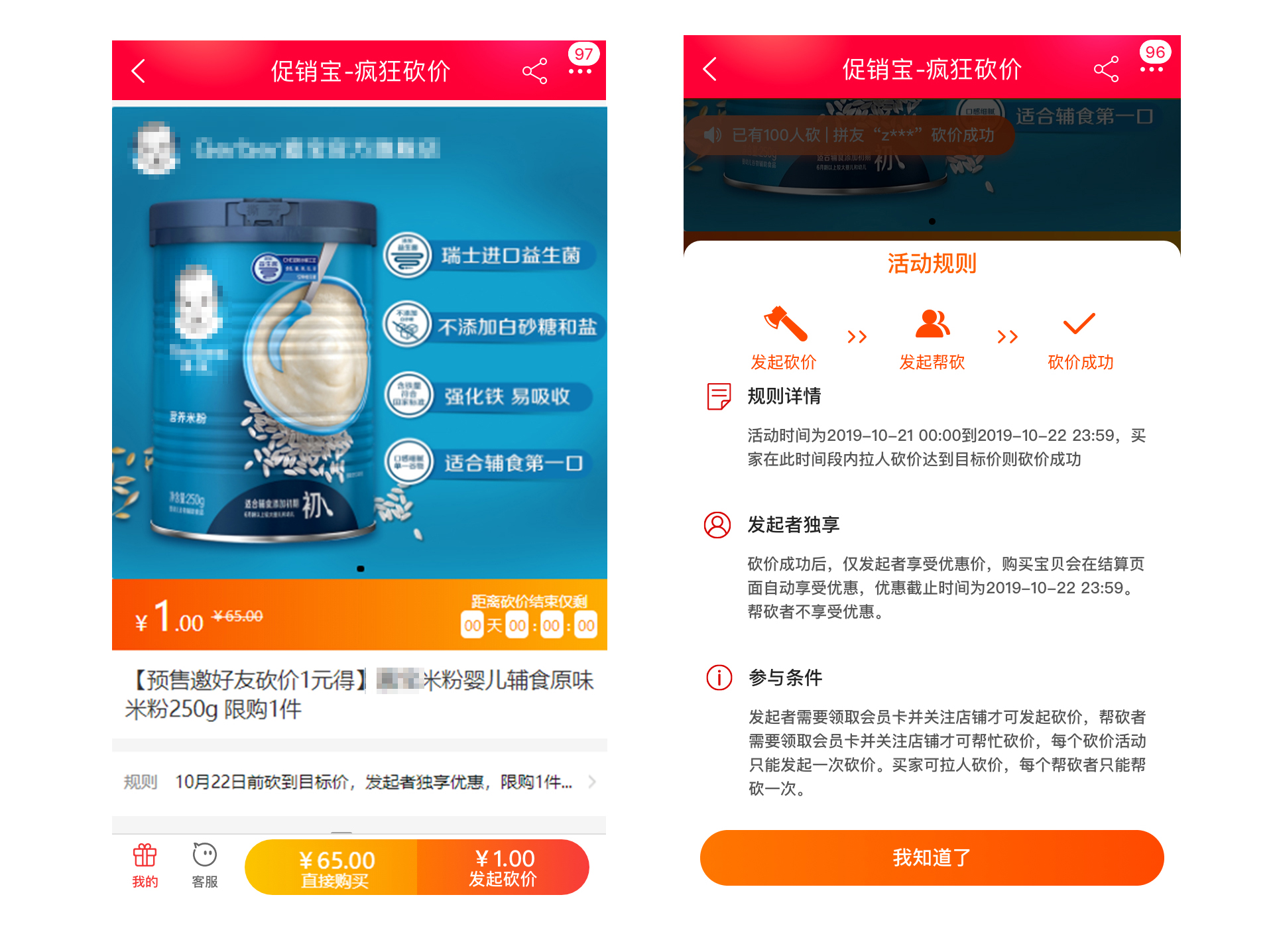Tap the product image carousel dot
This screenshot has width=1273, height=952.
point(360,568)
